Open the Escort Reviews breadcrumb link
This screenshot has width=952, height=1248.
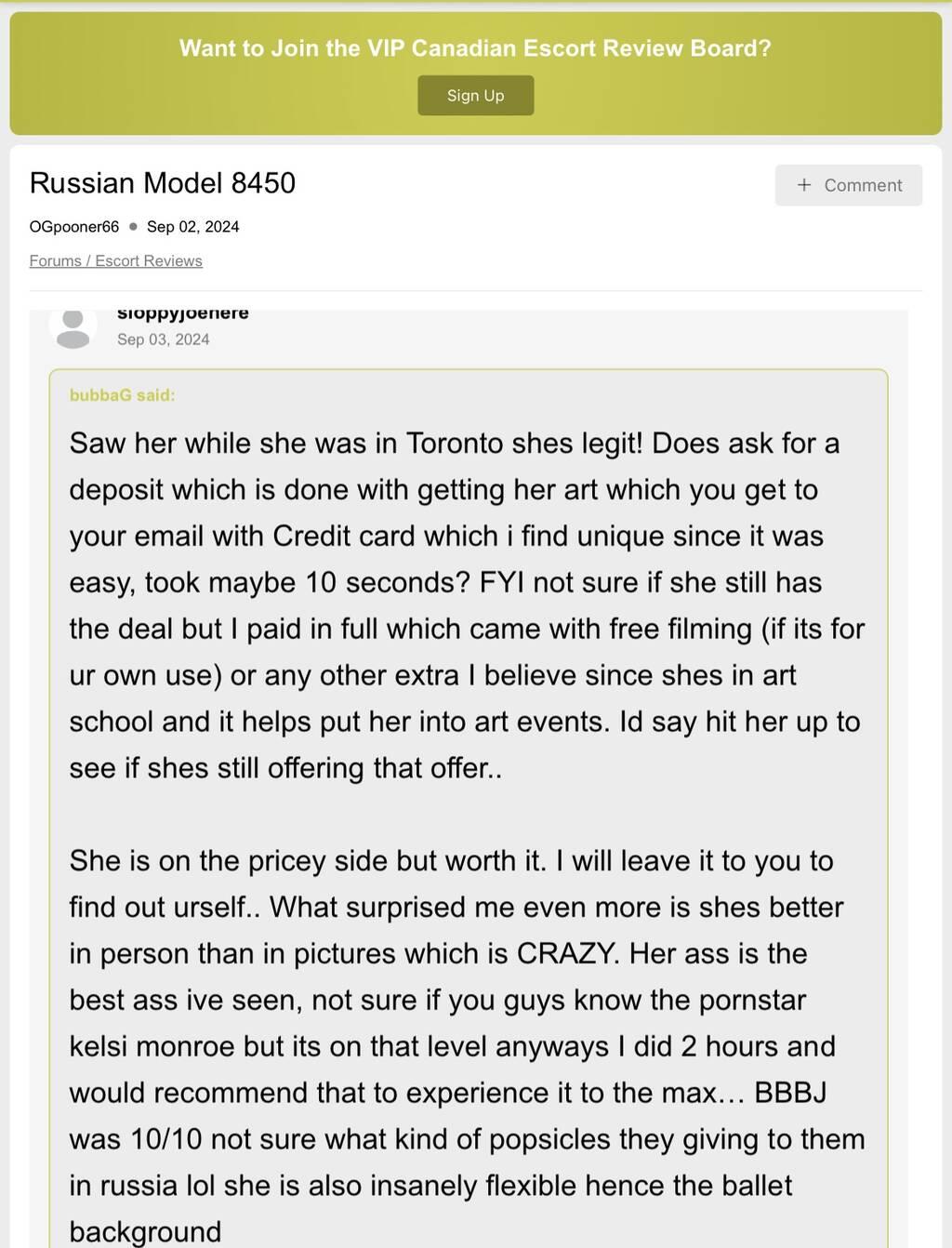click(149, 261)
